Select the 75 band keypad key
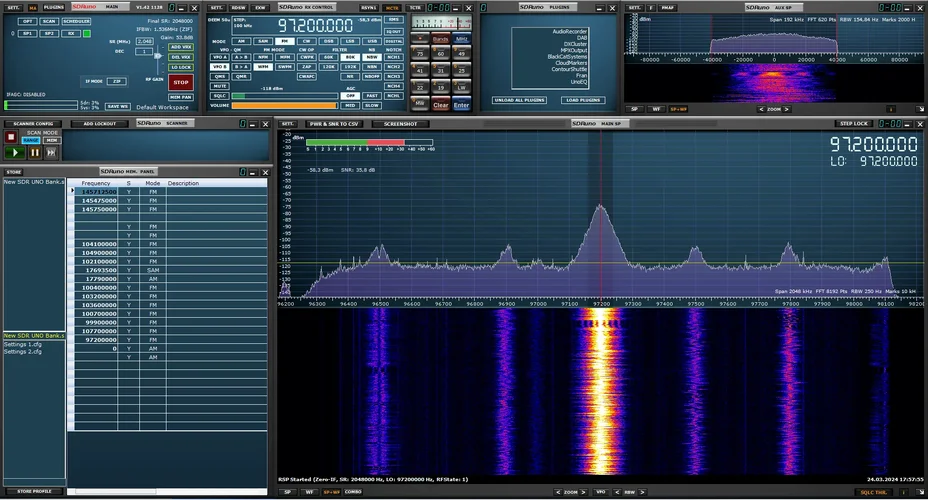 click(420, 54)
